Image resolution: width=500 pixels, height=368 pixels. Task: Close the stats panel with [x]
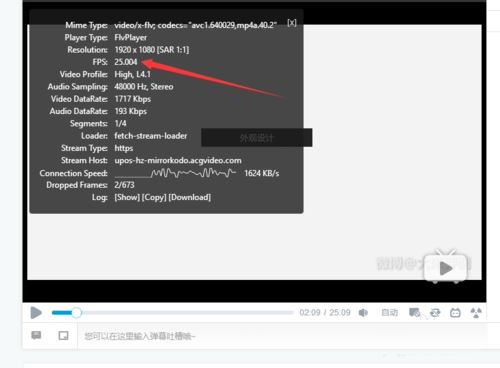[x=292, y=23]
